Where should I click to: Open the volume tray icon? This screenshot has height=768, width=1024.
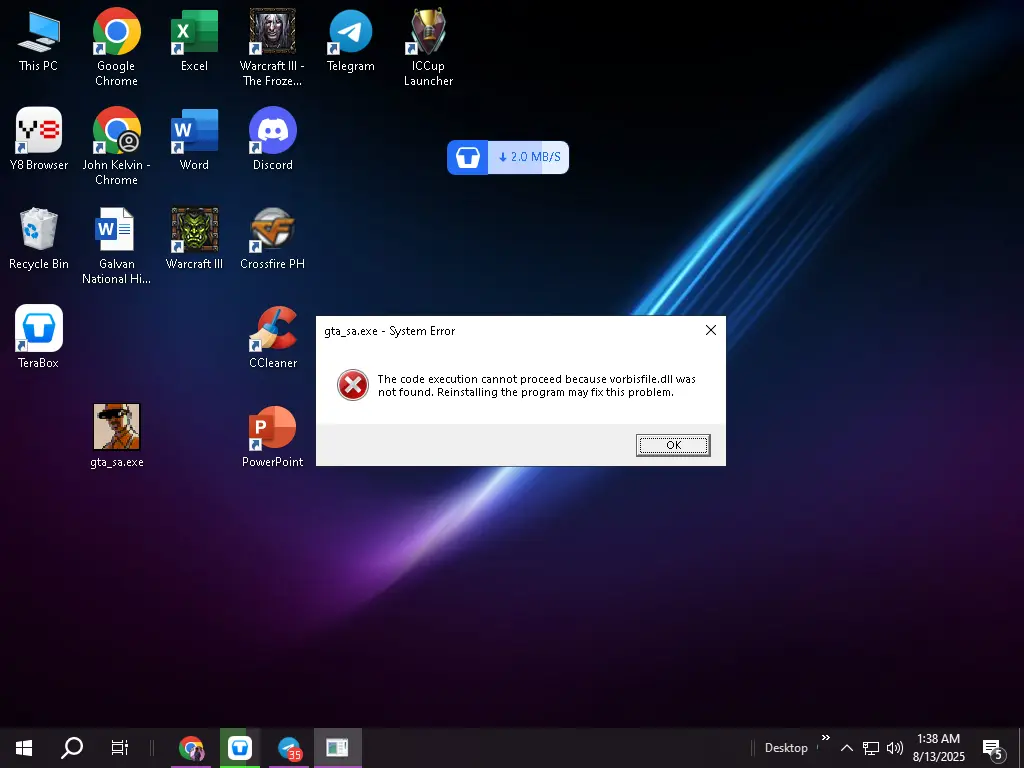(x=895, y=748)
